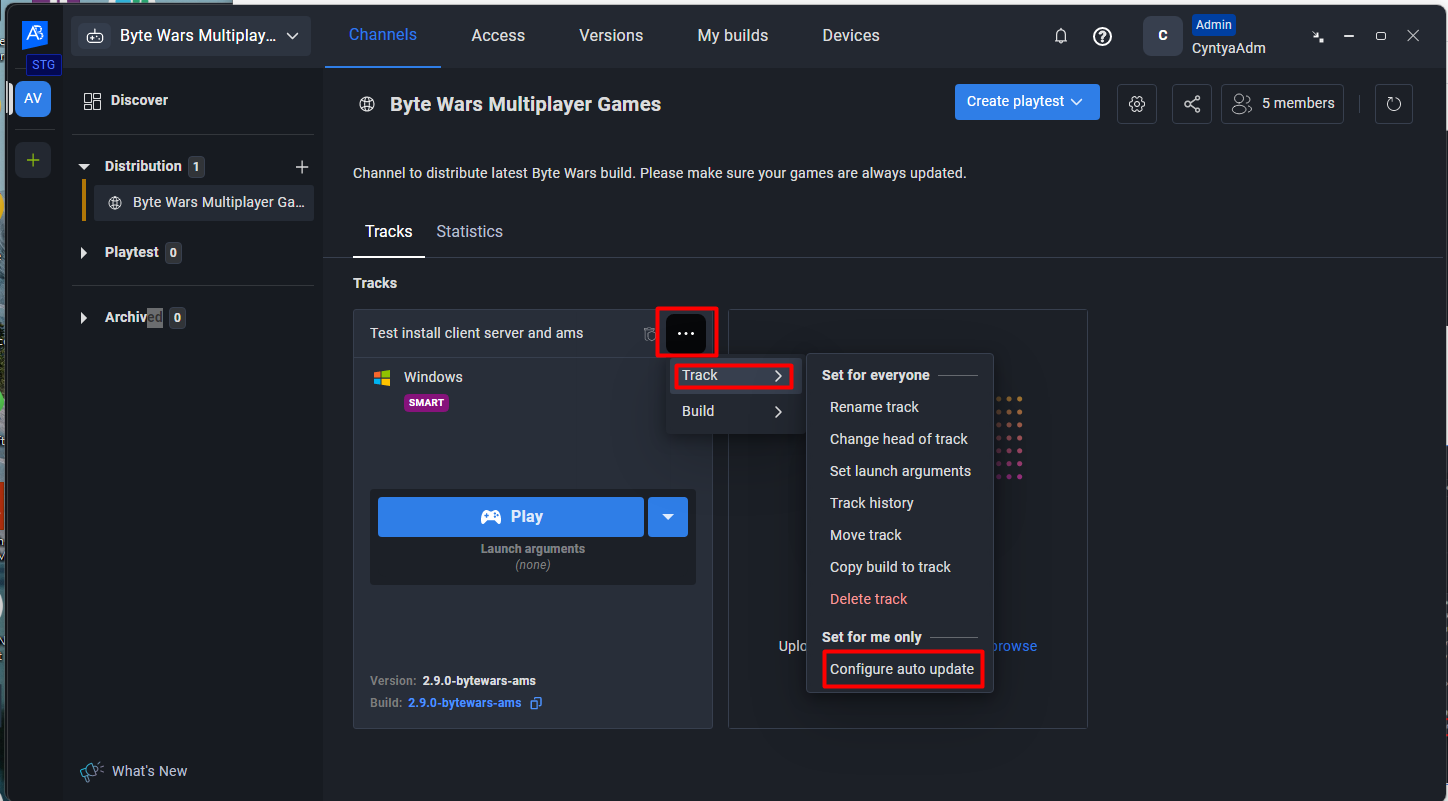
Task: Open the help question mark icon
Action: pyautogui.click(x=1102, y=36)
